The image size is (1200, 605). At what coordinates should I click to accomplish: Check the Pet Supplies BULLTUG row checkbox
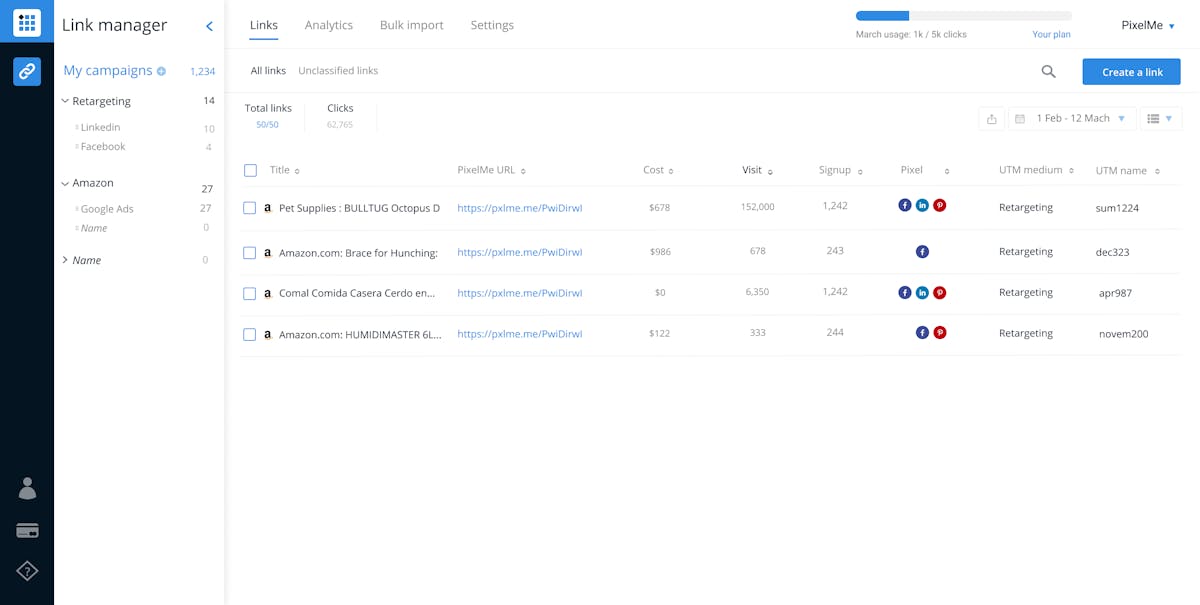coord(250,208)
